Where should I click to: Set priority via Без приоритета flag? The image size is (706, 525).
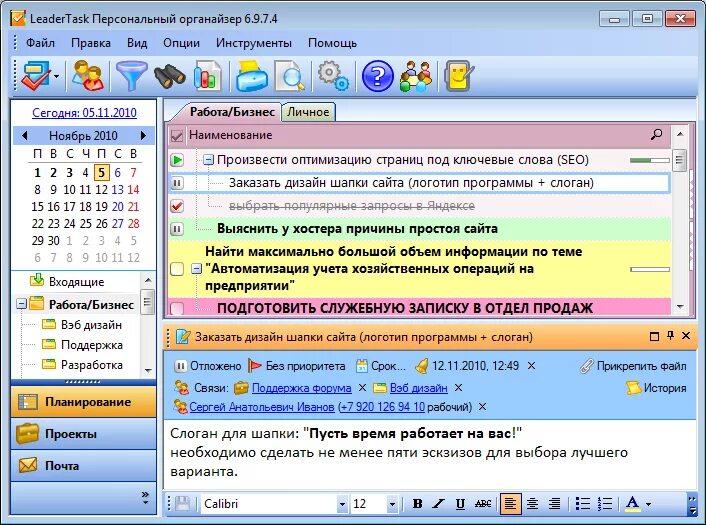click(x=297, y=366)
